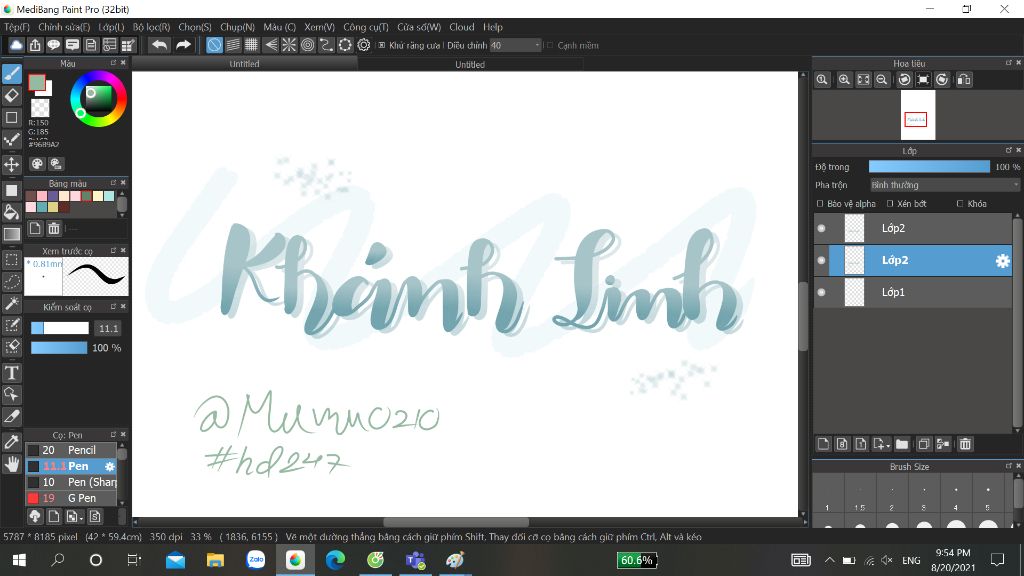Open the Cloud menu
1024x576 pixels.
(x=462, y=27)
